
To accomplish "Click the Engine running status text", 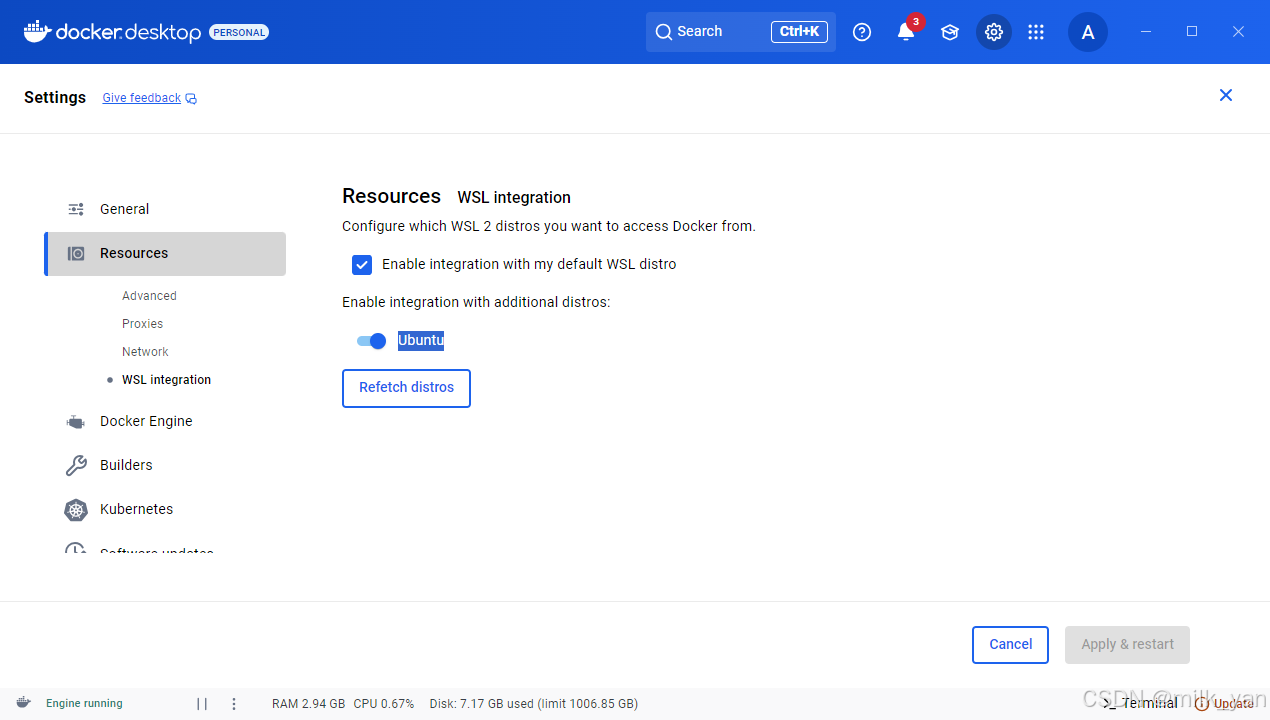I will [84, 704].
